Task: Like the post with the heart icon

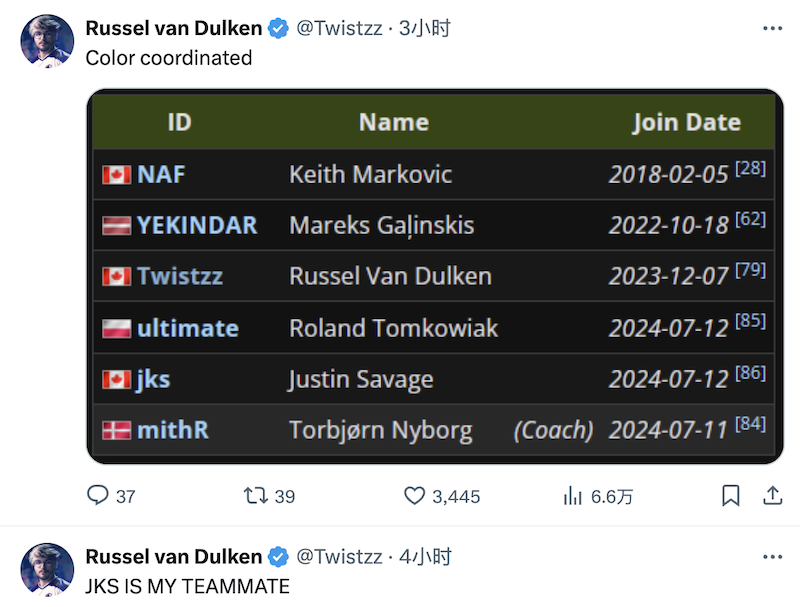Action: pos(415,495)
